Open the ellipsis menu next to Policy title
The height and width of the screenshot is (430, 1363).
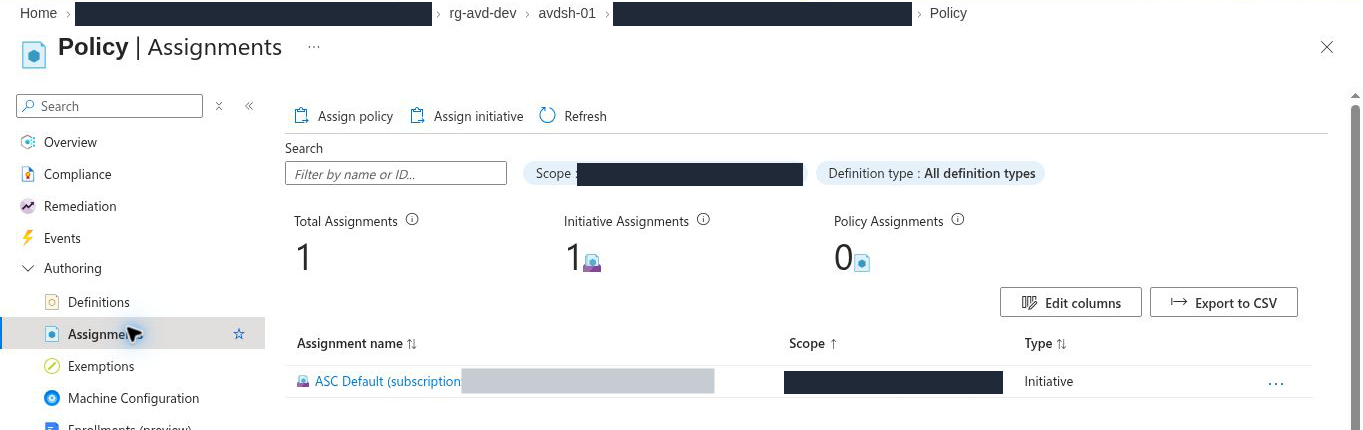314,47
